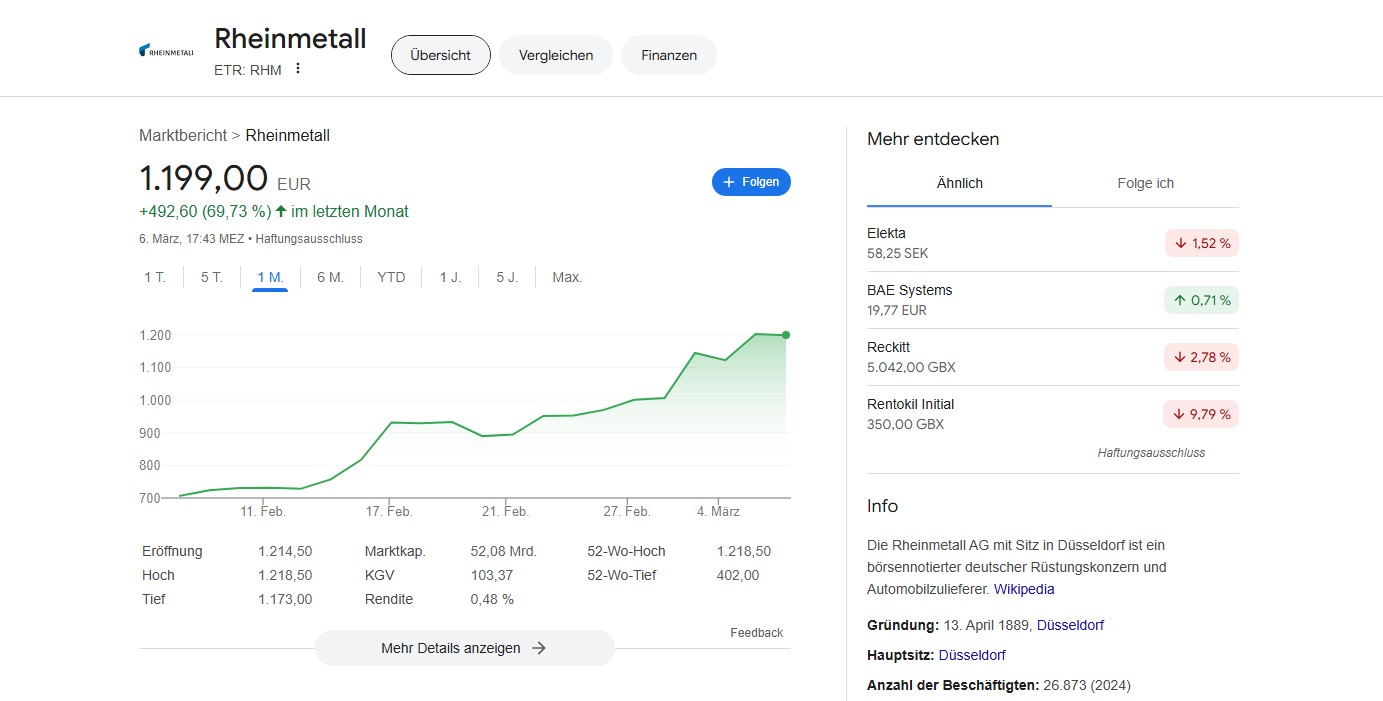
Task: Click the Rheinmetall company logo
Action: 166,51
